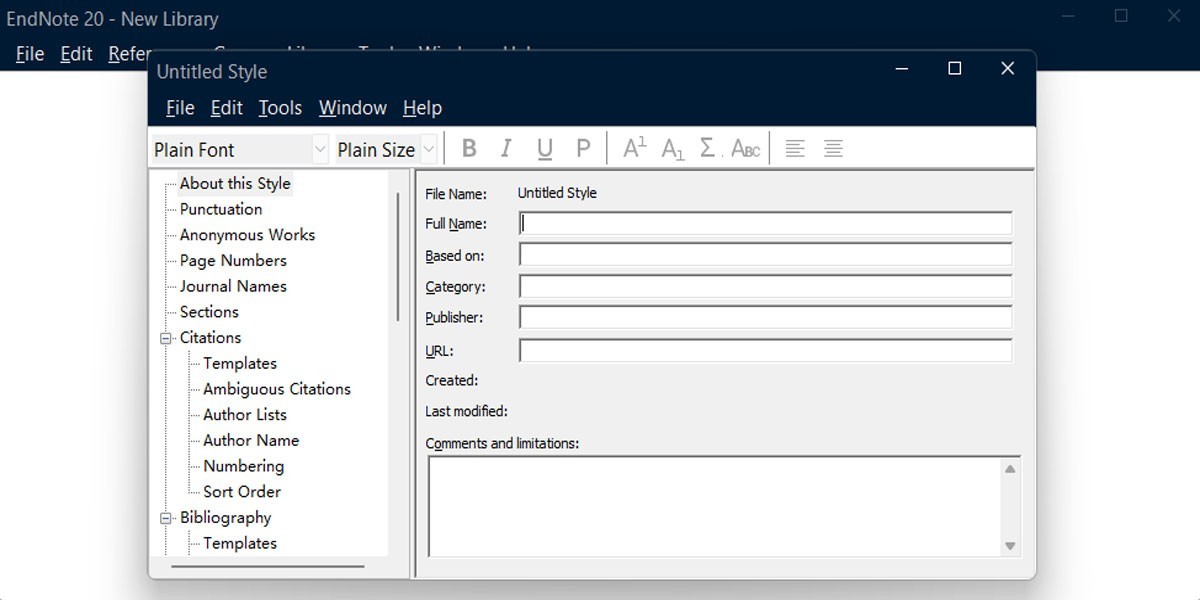Apply Underline formatting icon
Viewport: 1200px width, 600px height.
[544, 149]
